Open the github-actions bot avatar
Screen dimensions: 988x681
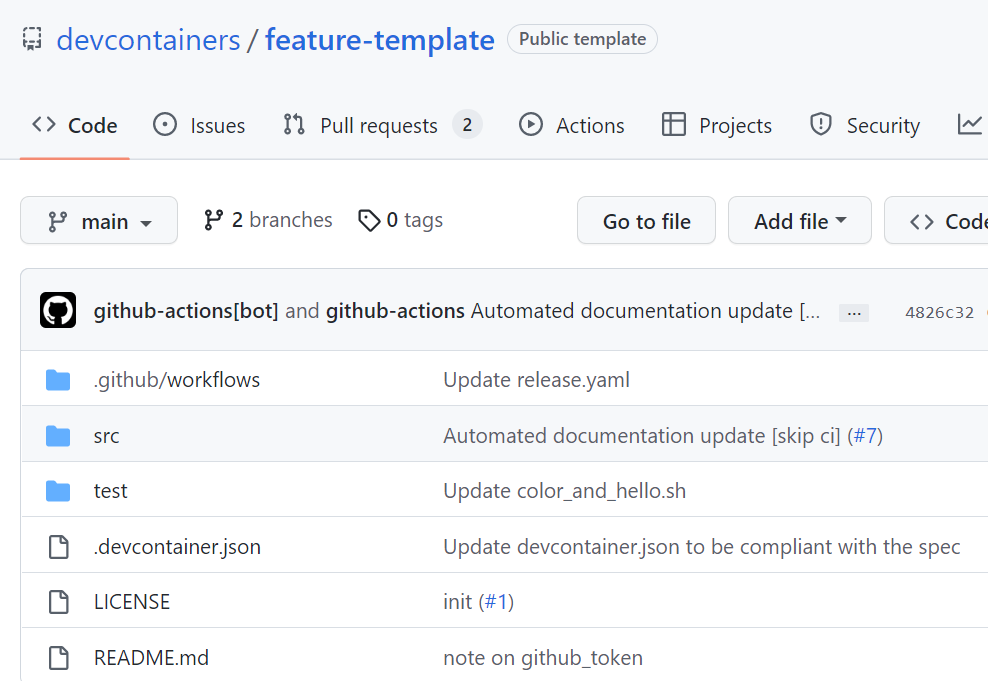(57, 310)
